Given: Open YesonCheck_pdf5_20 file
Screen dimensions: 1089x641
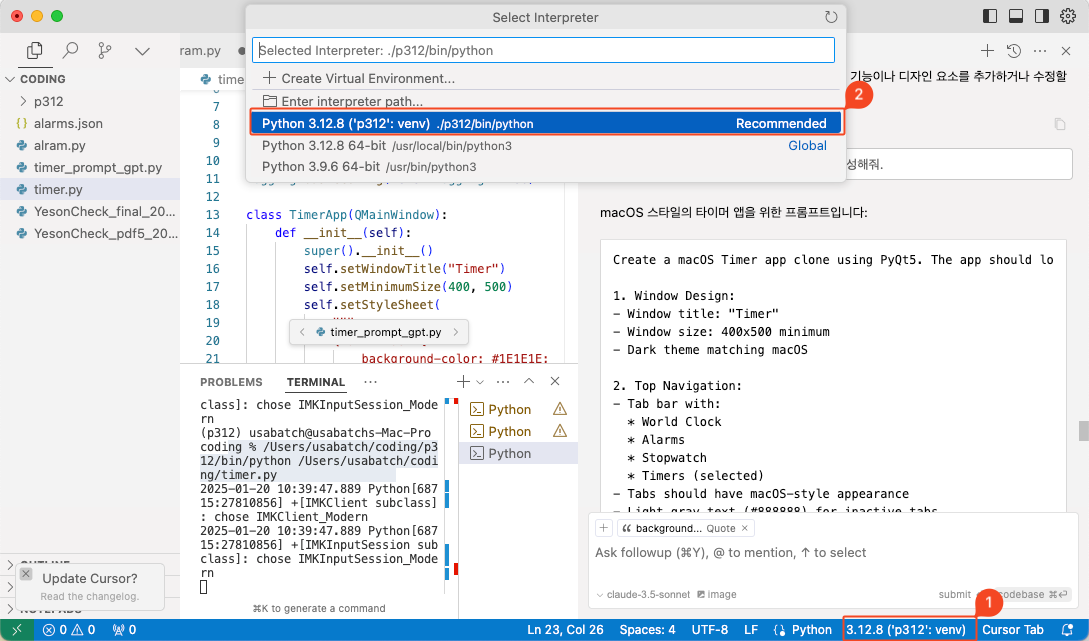Looking at the screenshot, I should 90,234.
